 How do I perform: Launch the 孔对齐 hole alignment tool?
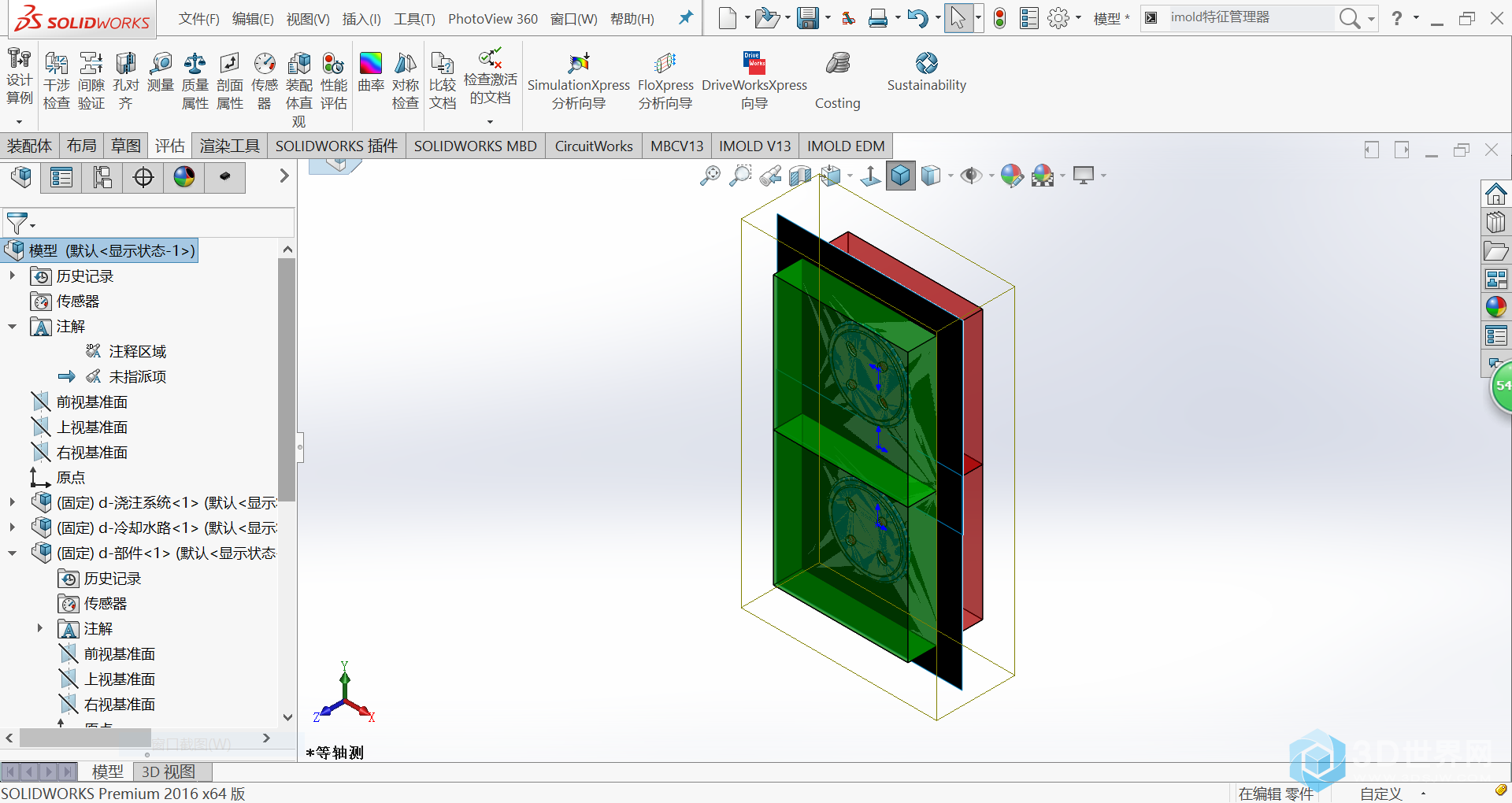click(126, 81)
